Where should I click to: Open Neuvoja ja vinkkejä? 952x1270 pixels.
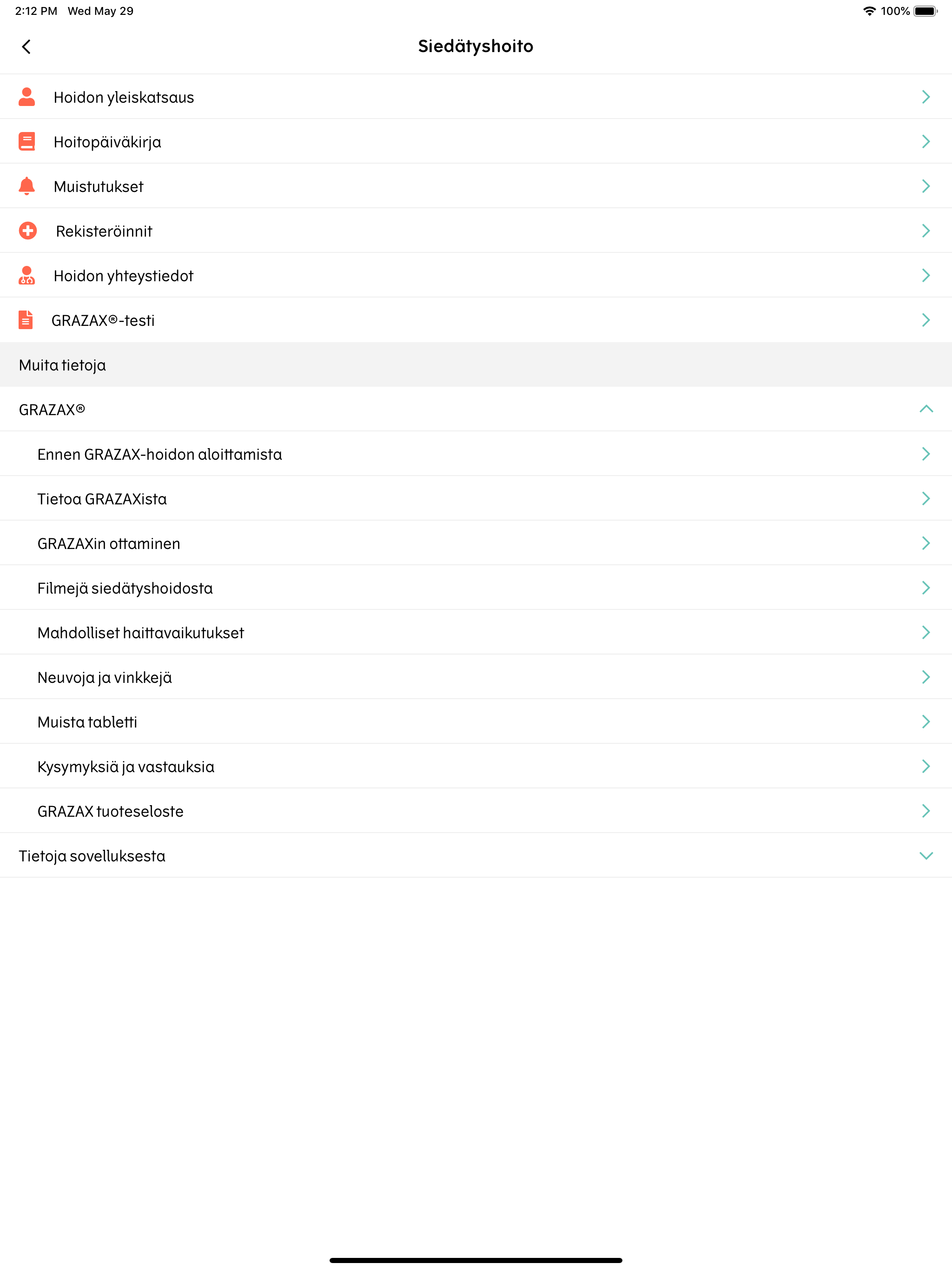(476, 677)
